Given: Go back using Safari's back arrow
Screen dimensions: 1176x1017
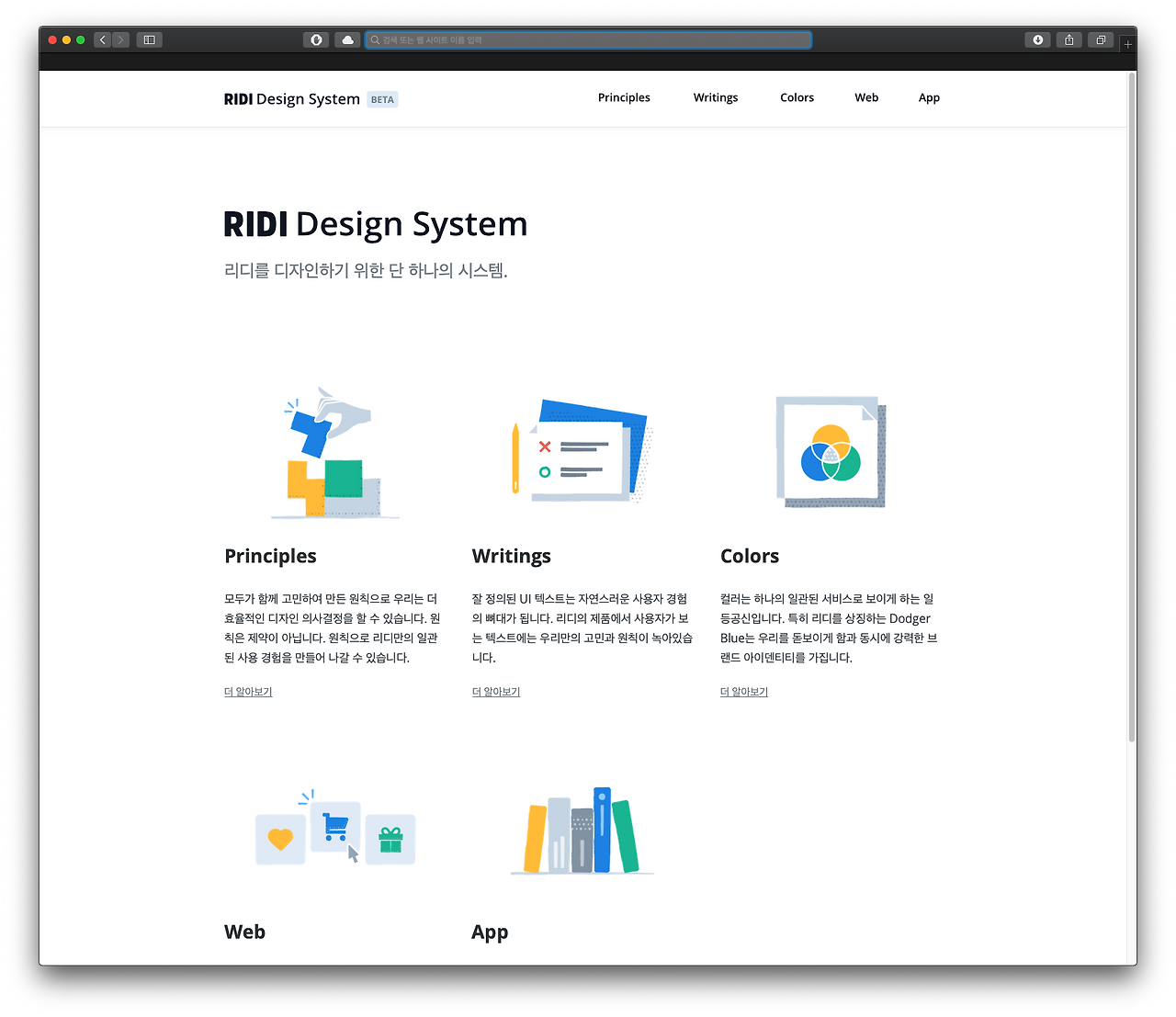Looking at the screenshot, I should coord(102,40).
